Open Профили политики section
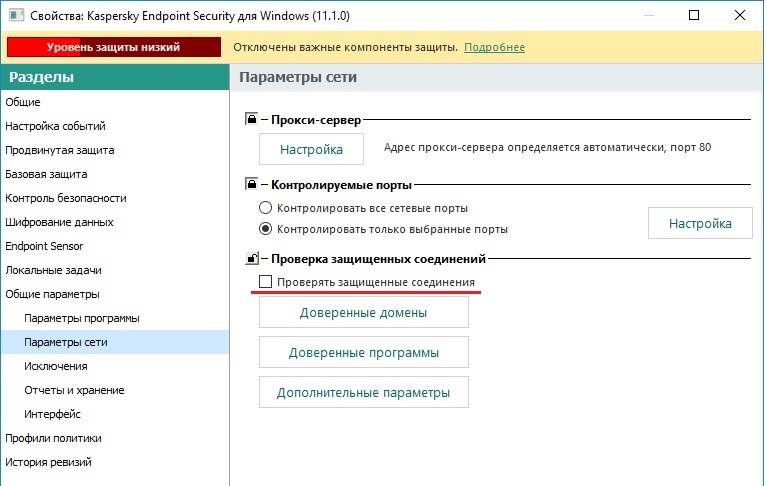767x486 pixels. pos(54,438)
